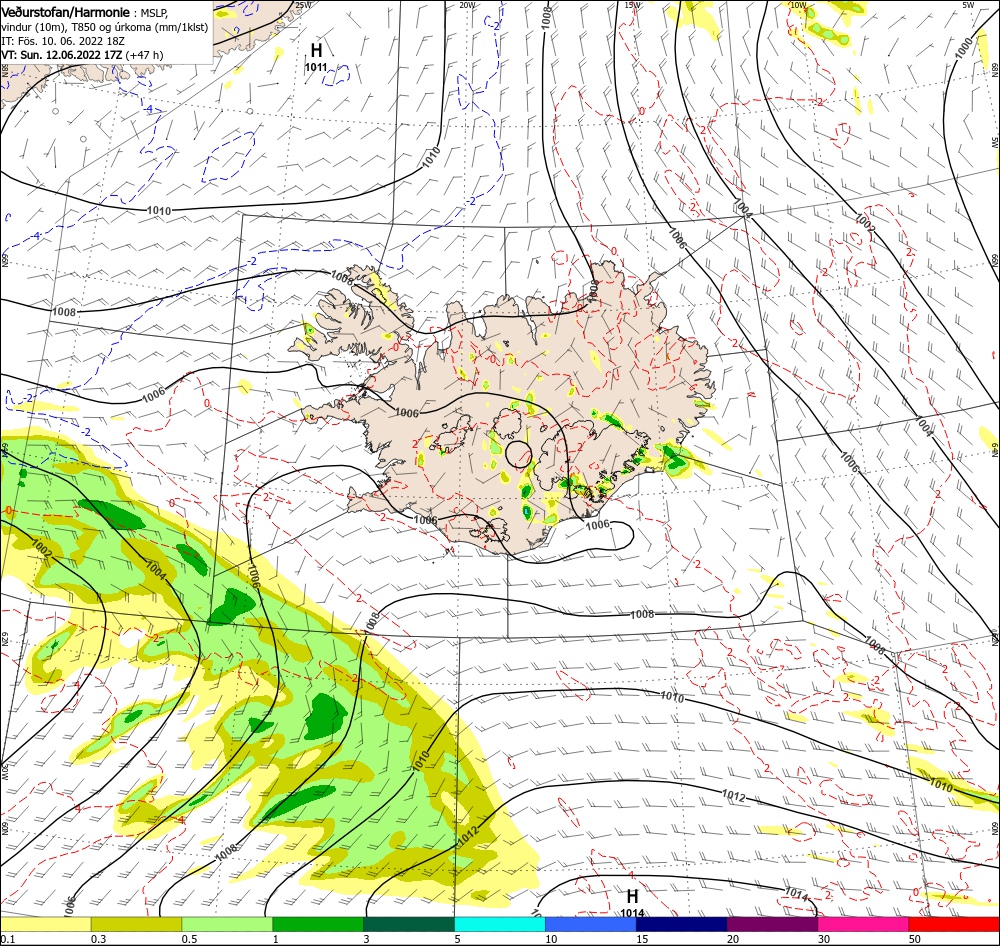The width and height of the screenshot is (1000, 946).
Task: Click the 'Veðurstofan/Harmonie' title text
Action: coord(66,12)
